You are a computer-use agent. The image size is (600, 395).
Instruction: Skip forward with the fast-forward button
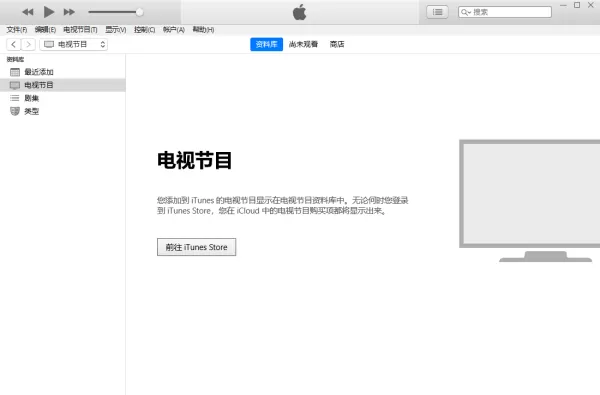(69, 12)
